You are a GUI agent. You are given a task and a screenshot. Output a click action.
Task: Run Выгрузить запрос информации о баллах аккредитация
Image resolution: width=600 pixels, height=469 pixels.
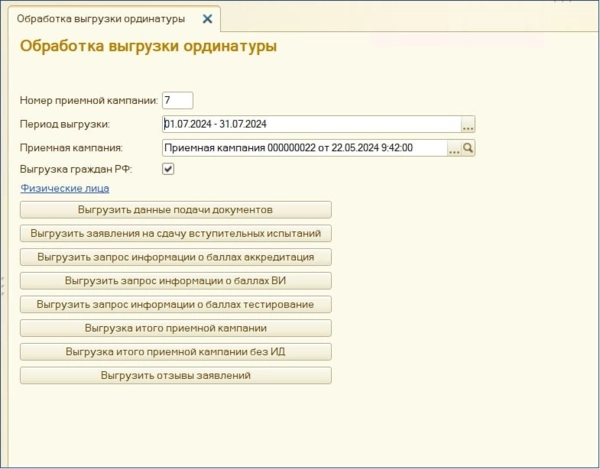[x=175, y=257]
